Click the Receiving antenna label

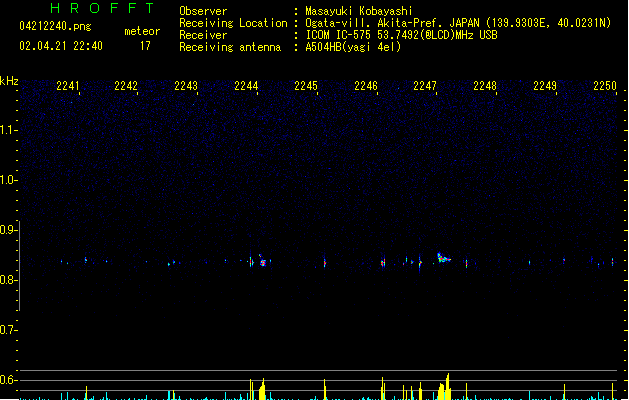230,47
